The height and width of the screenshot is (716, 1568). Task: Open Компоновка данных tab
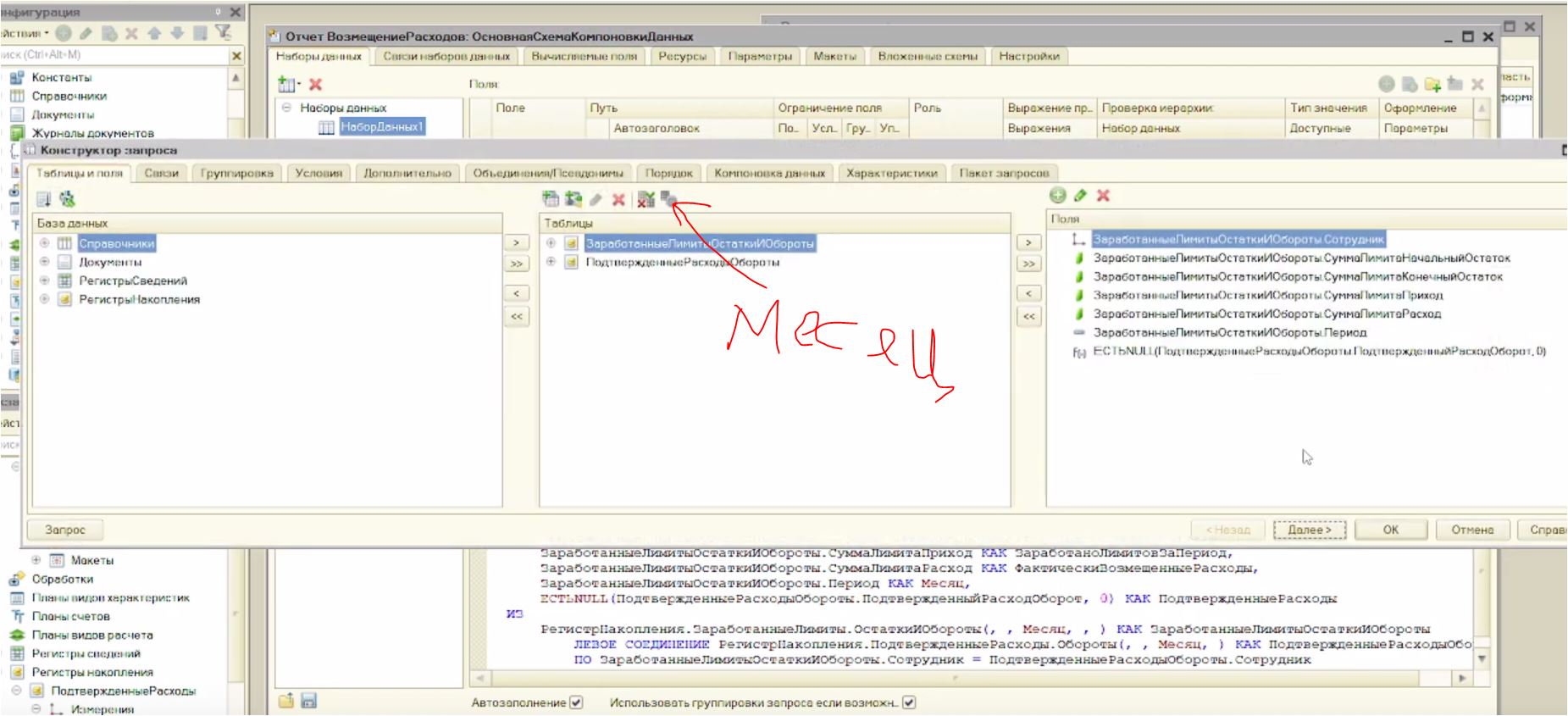pyautogui.click(x=769, y=173)
